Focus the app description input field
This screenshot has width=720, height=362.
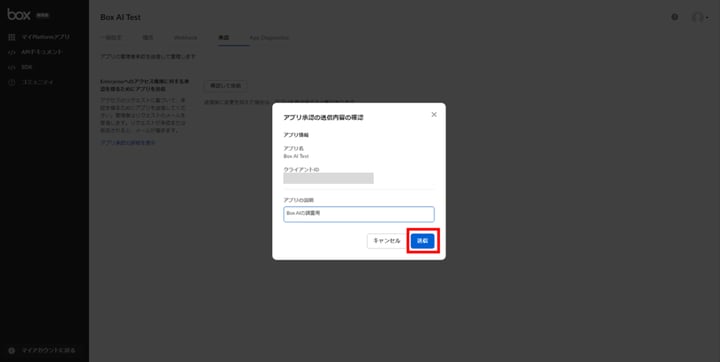coord(359,214)
